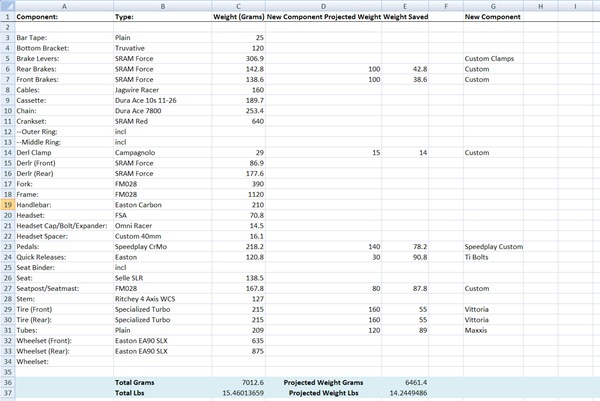
Task: Select the 'Bar Tape:' cell
Action: coord(64,37)
